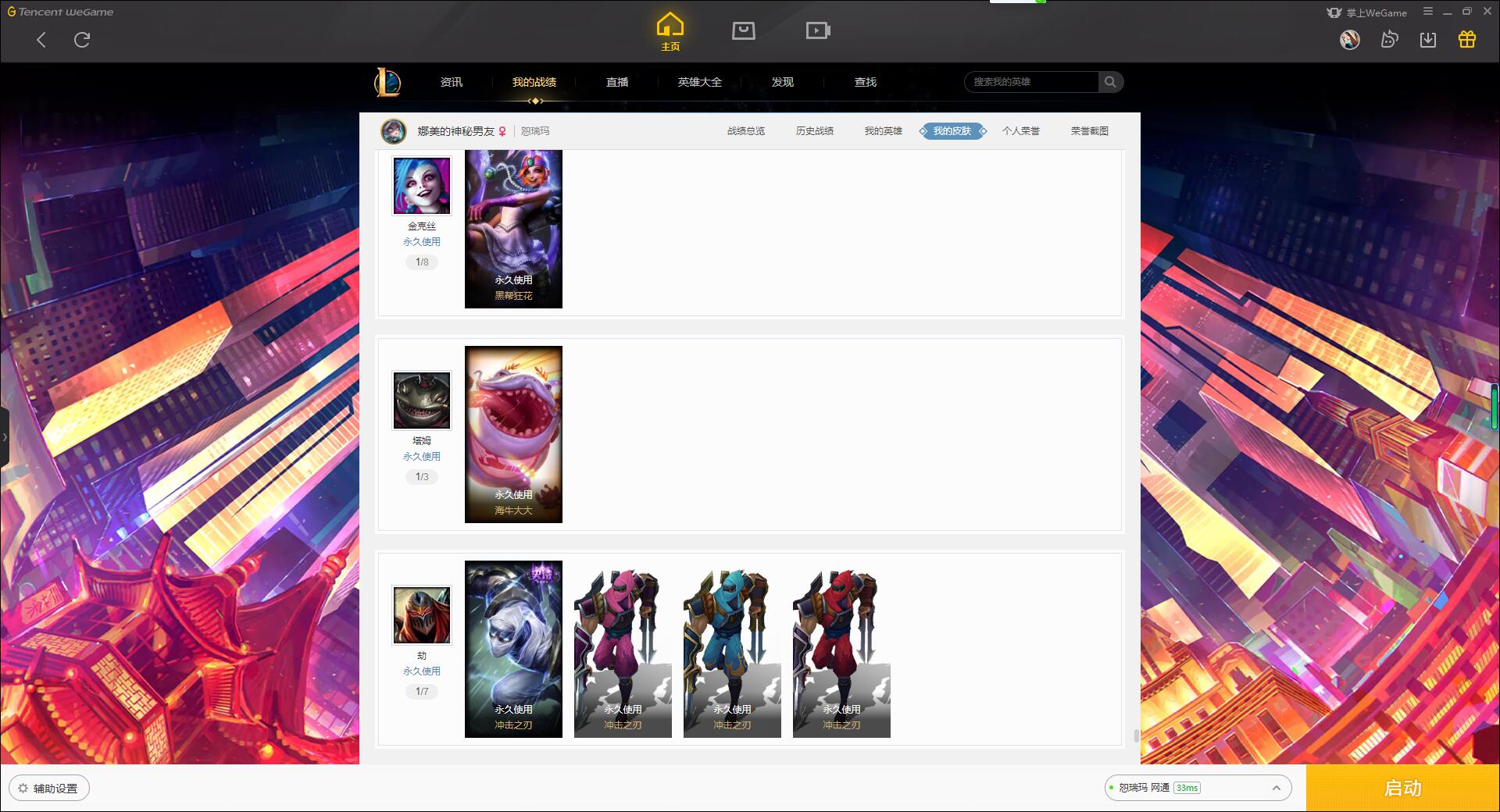Viewport: 1500px width, 812px height.
Task: Open the 我的战绩 tab
Action: click(x=534, y=82)
